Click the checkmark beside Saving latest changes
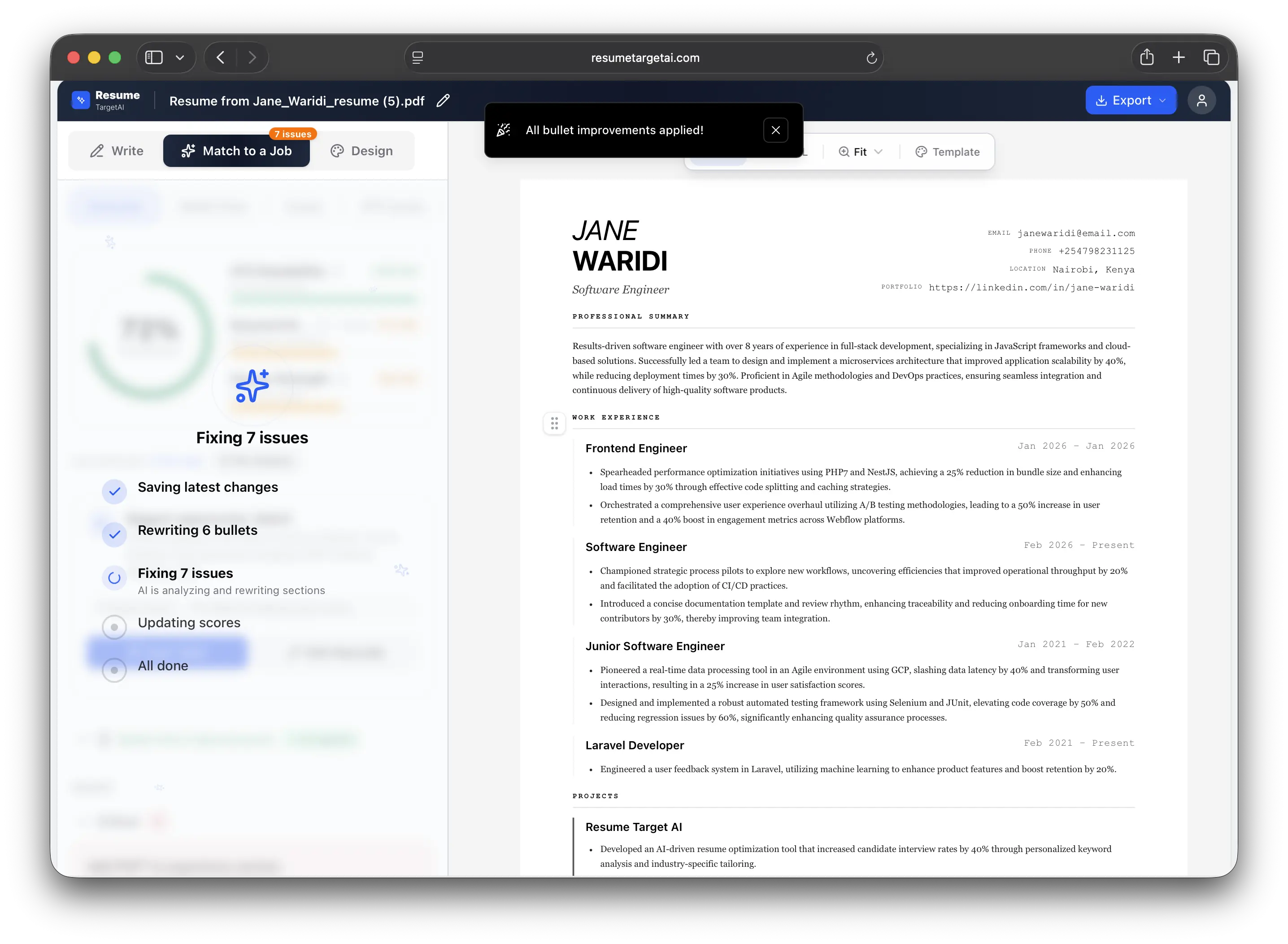This screenshot has height=944, width=1288. (x=114, y=491)
